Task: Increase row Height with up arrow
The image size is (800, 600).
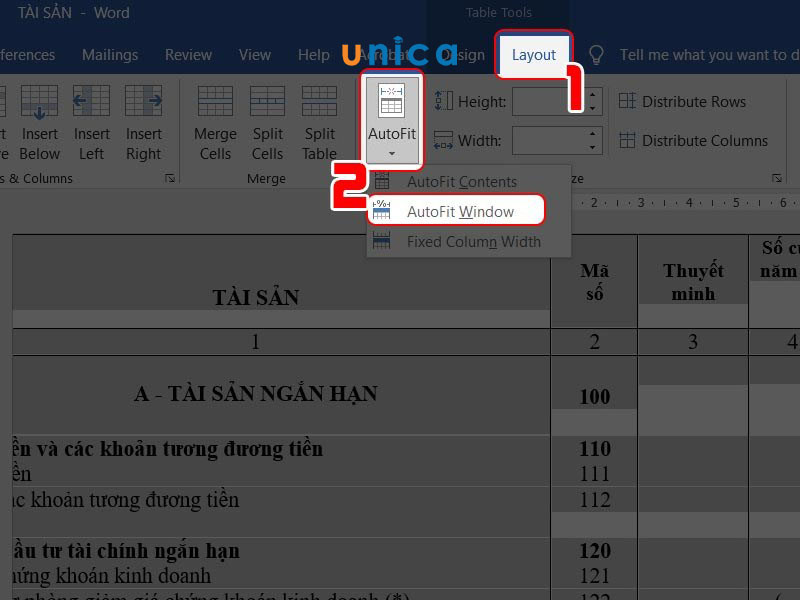Action: (x=594, y=95)
